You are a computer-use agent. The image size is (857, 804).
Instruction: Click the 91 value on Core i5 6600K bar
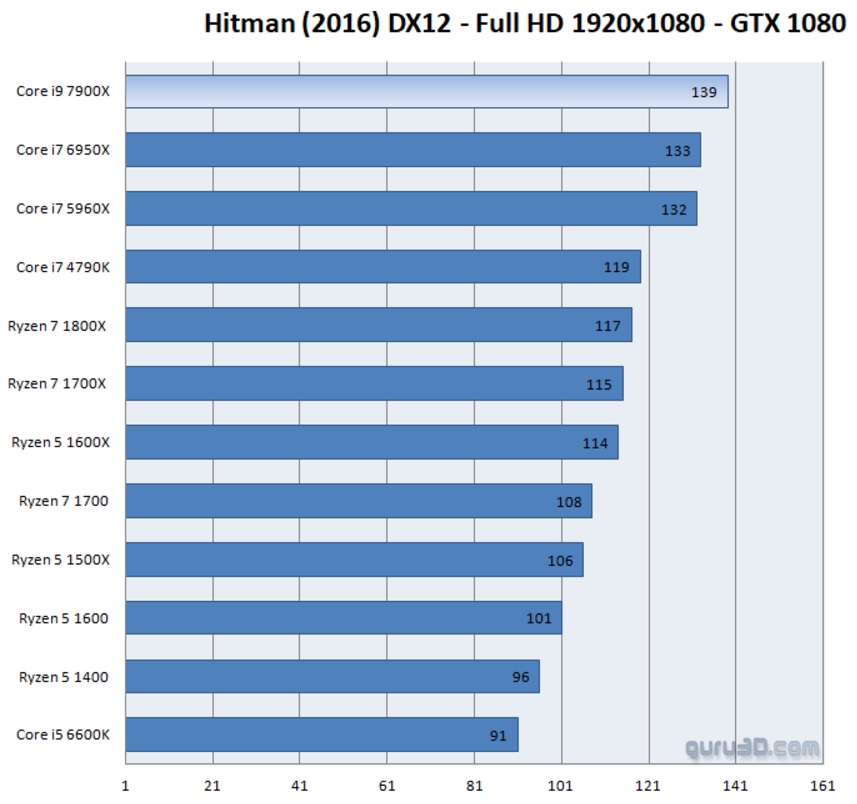[498, 735]
